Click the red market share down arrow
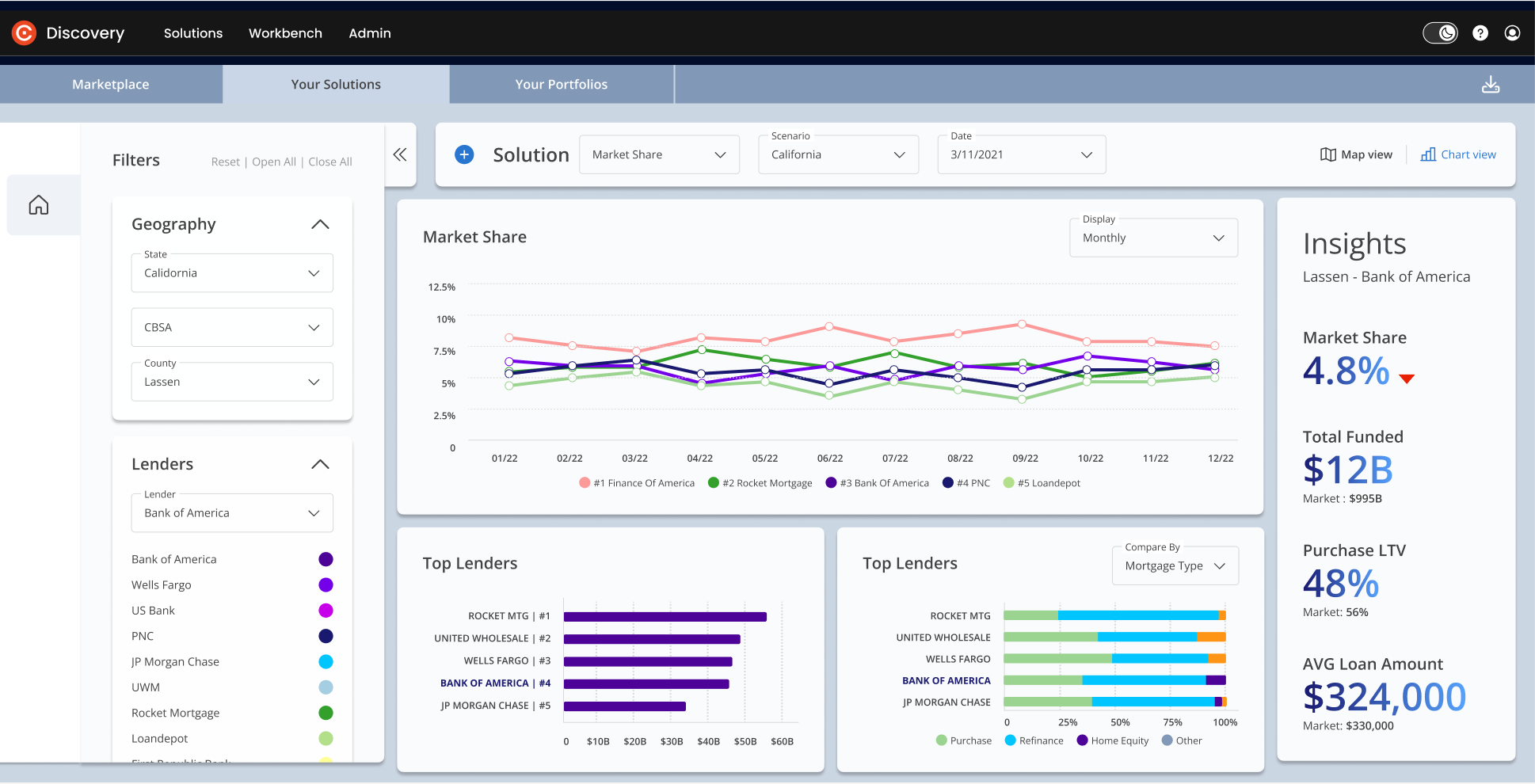1535x784 pixels. point(1407,379)
